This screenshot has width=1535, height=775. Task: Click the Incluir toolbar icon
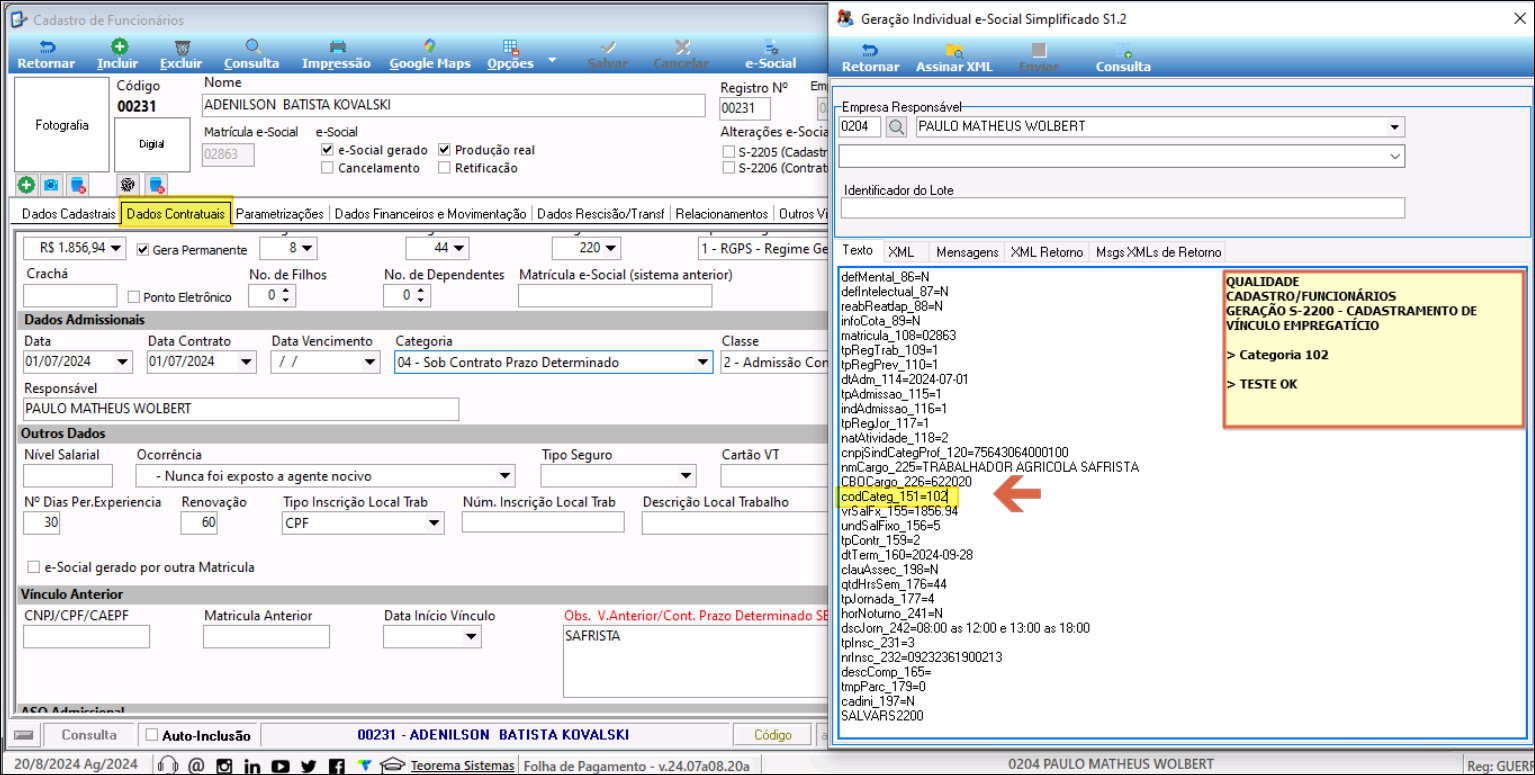coord(118,47)
